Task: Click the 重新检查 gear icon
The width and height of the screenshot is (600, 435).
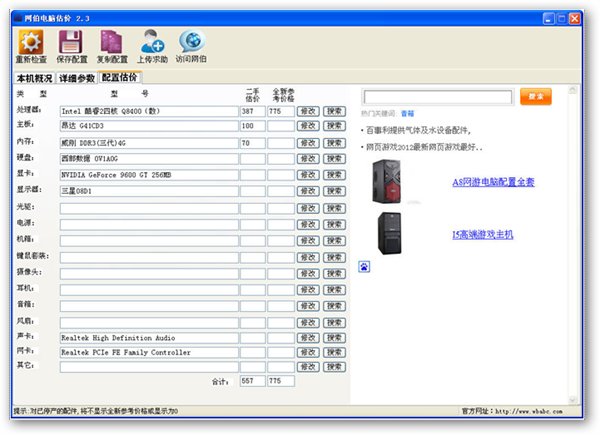Action: 31,42
